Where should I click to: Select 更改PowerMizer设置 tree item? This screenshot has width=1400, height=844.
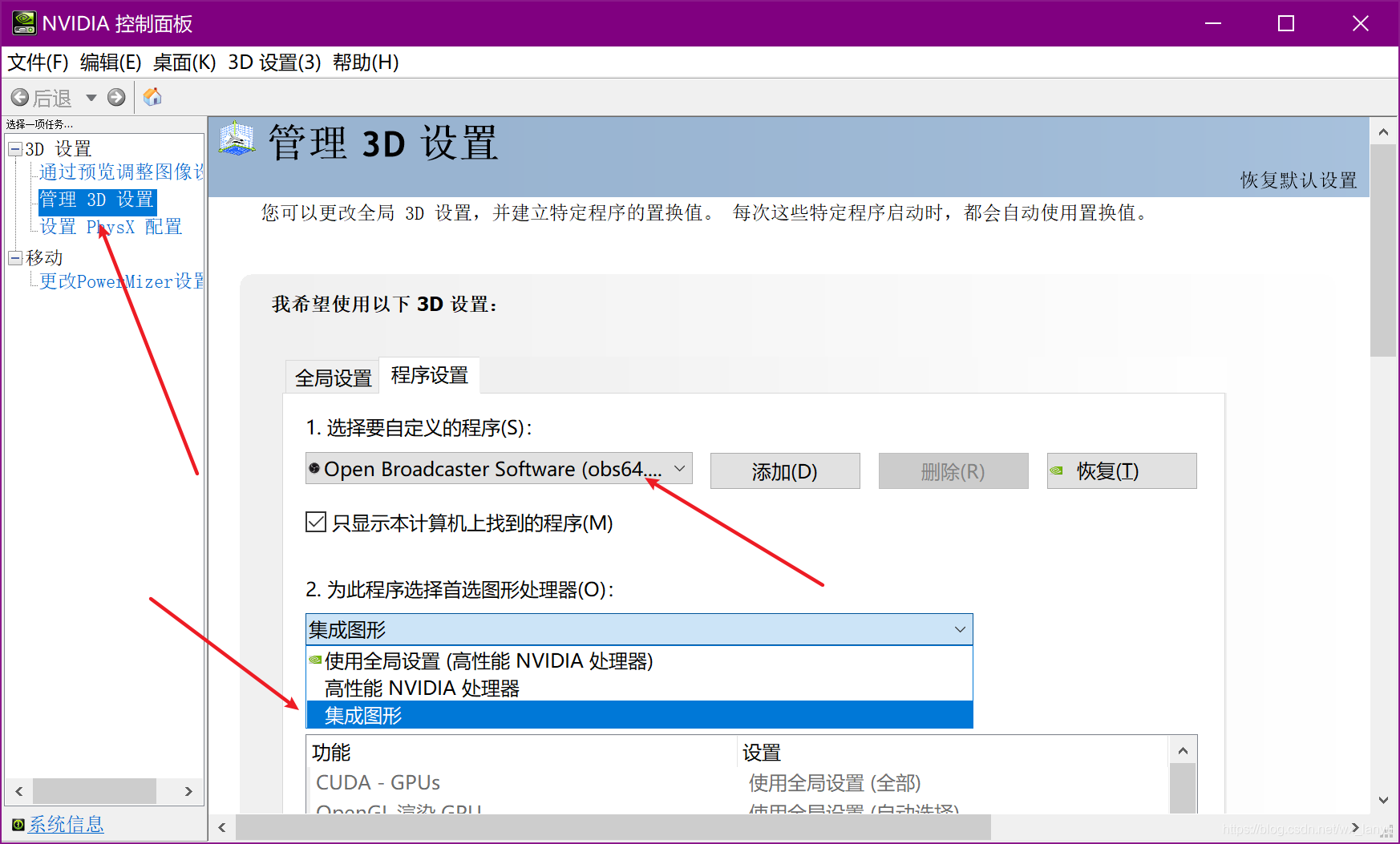coord(122,281)
